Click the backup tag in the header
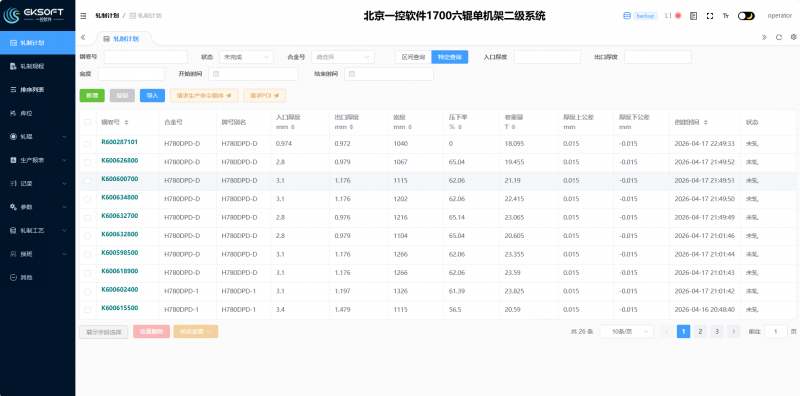800x396 pixels. point(645,16)
